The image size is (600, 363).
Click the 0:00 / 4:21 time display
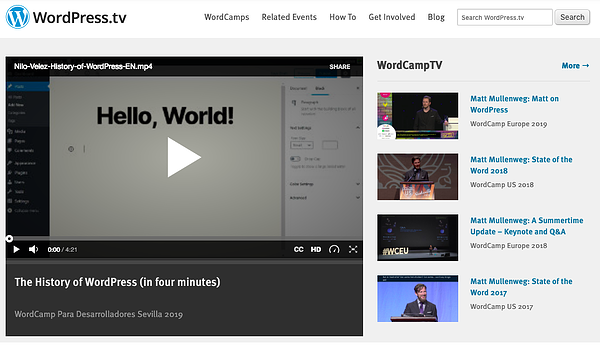(x=62, y=249)
